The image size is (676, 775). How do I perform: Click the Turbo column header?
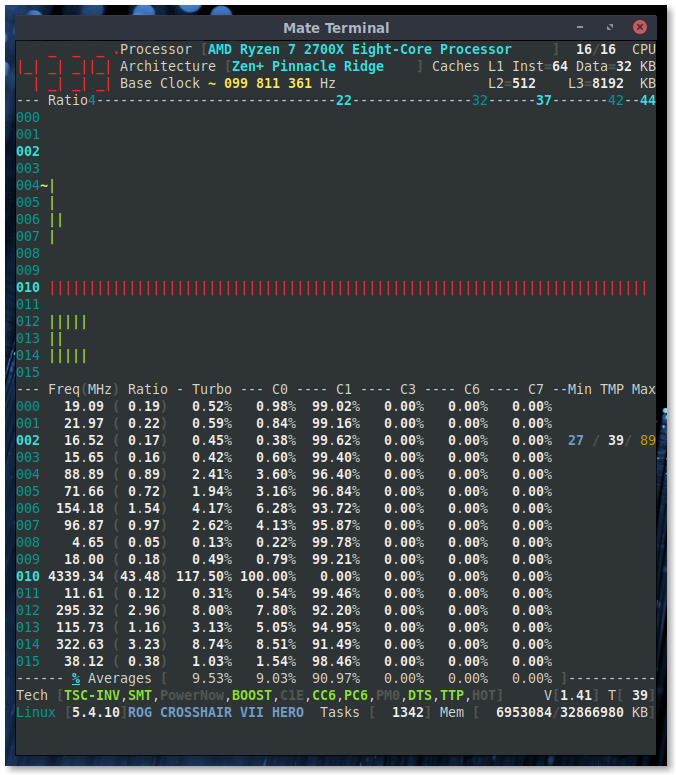(211, 389)
